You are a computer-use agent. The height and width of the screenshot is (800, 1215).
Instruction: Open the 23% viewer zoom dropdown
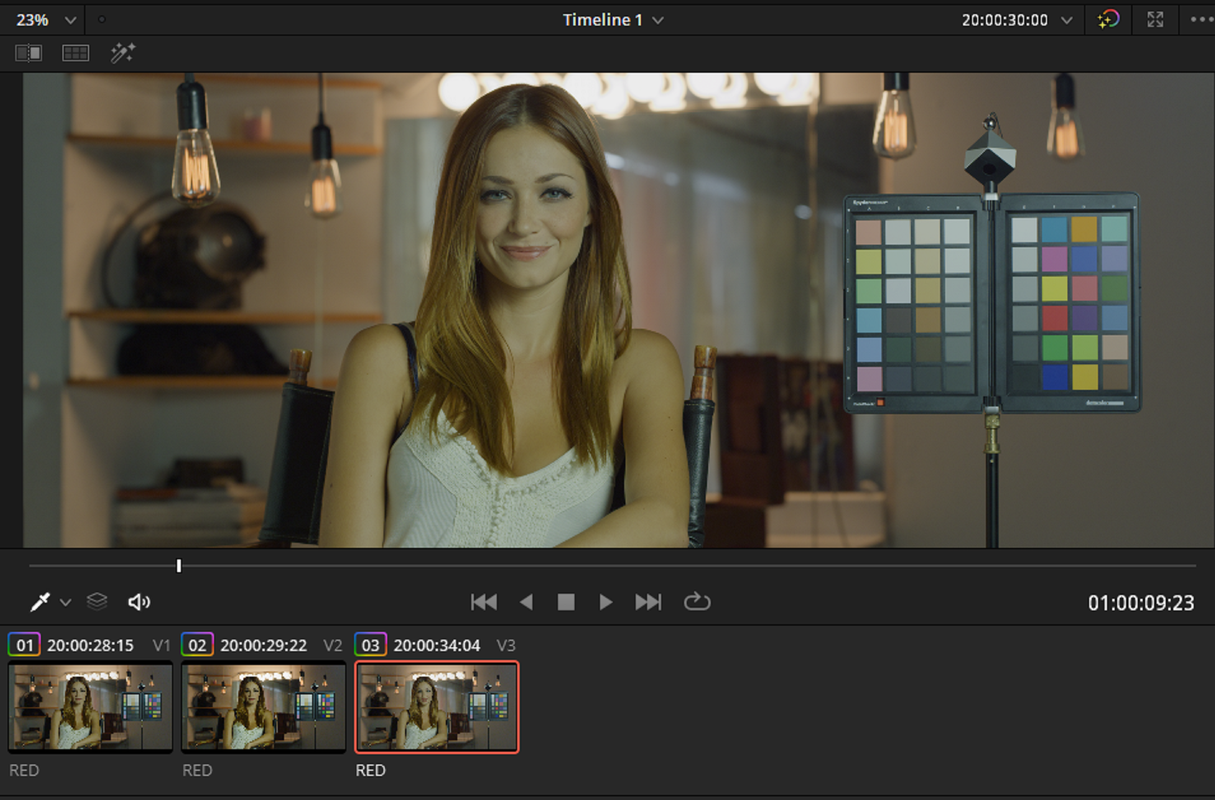click(47, 20)
